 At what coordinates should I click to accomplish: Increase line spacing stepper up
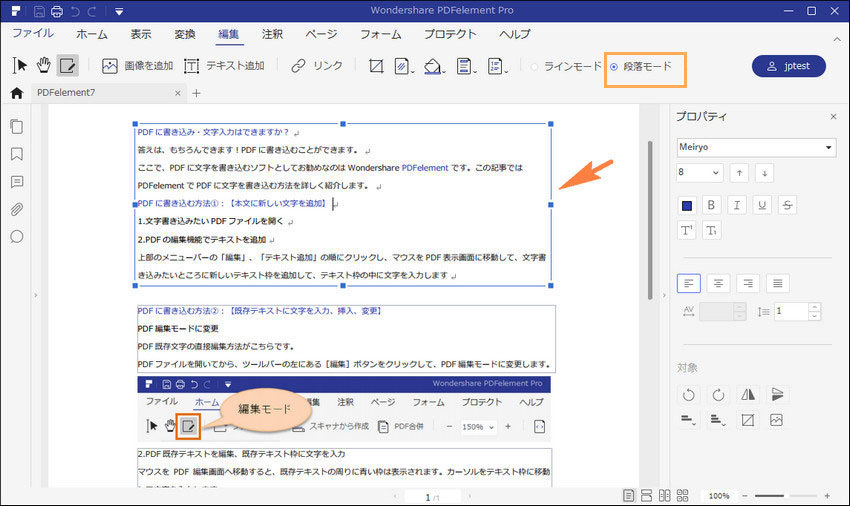(814, 307)
